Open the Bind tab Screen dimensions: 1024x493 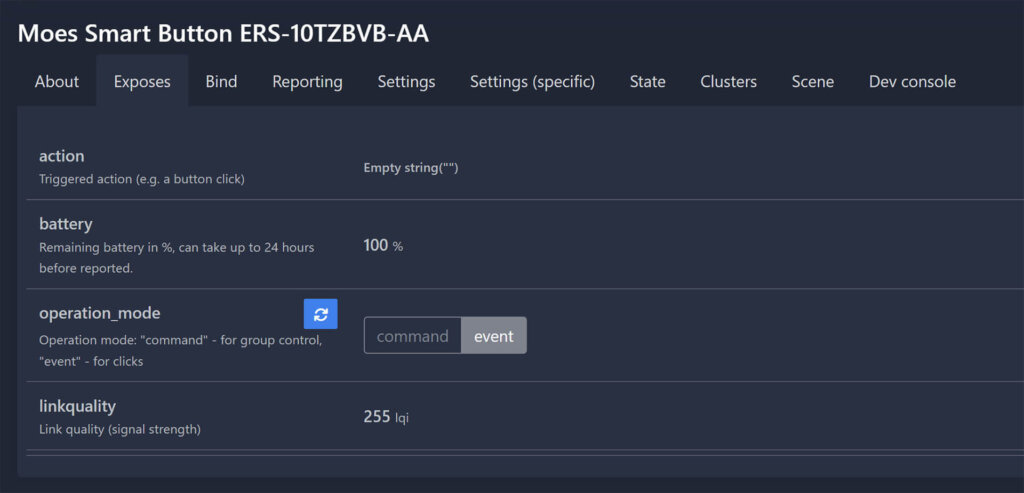(x=221, y=82)
